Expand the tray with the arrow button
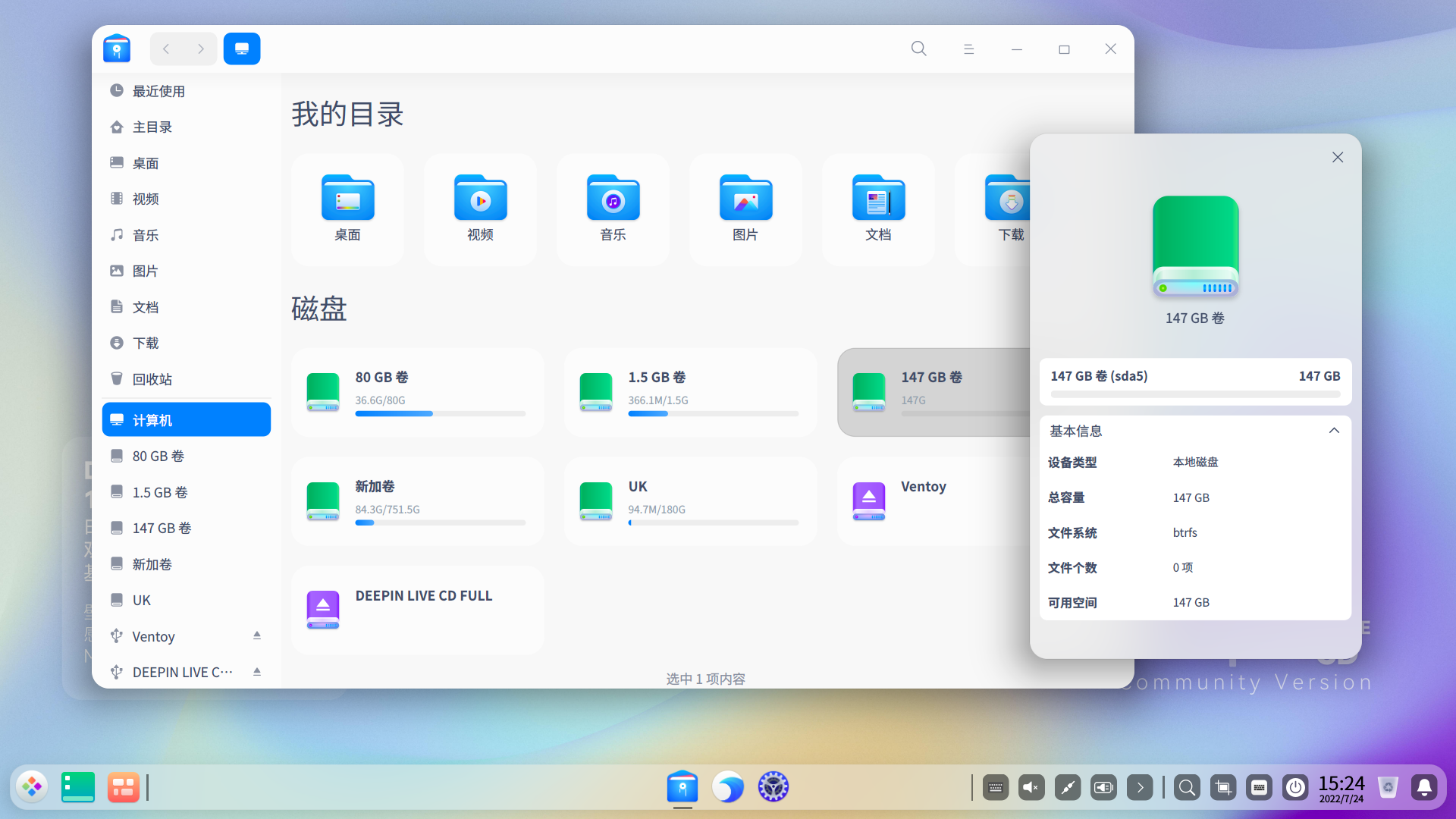Viewport: 1456px width, 819px height. coord(1140,787)
